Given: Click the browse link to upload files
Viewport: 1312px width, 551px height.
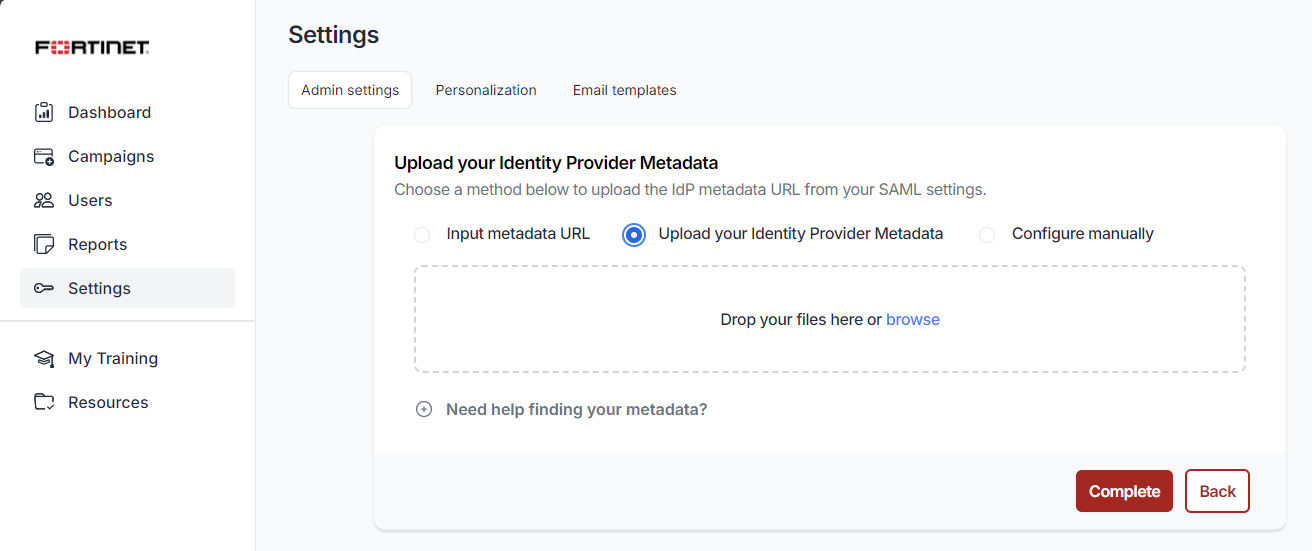Looking at the screenshot, I should click(x=913, y=320).
